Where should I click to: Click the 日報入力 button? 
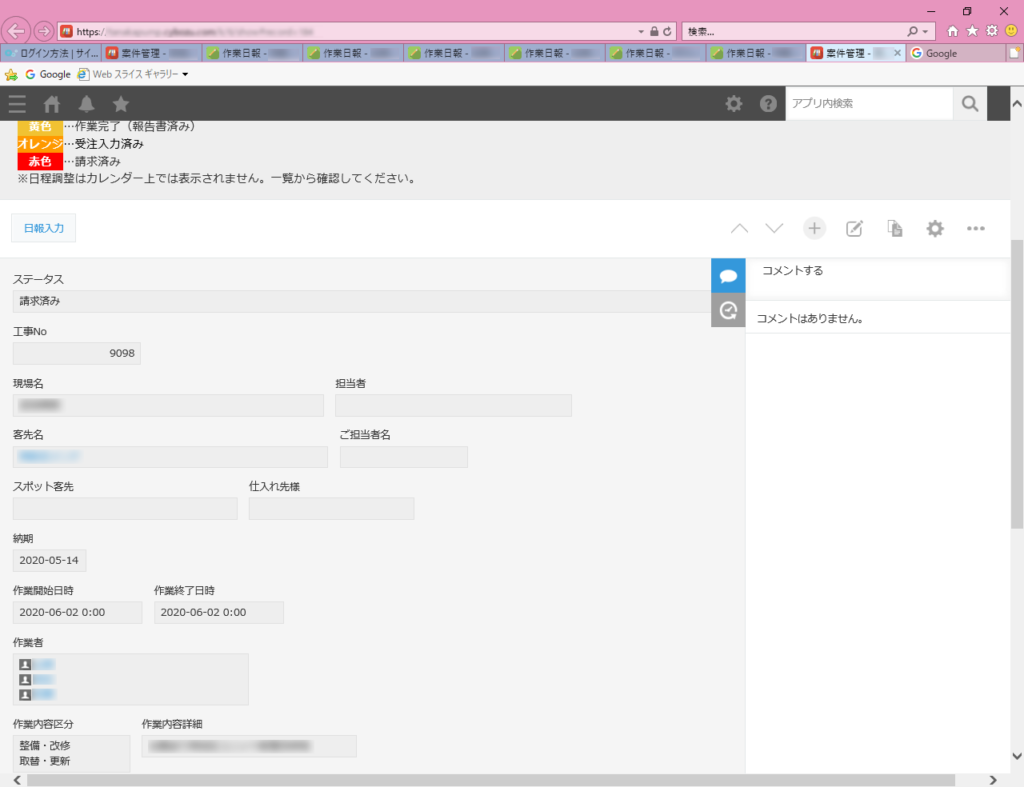coord(43,229)
